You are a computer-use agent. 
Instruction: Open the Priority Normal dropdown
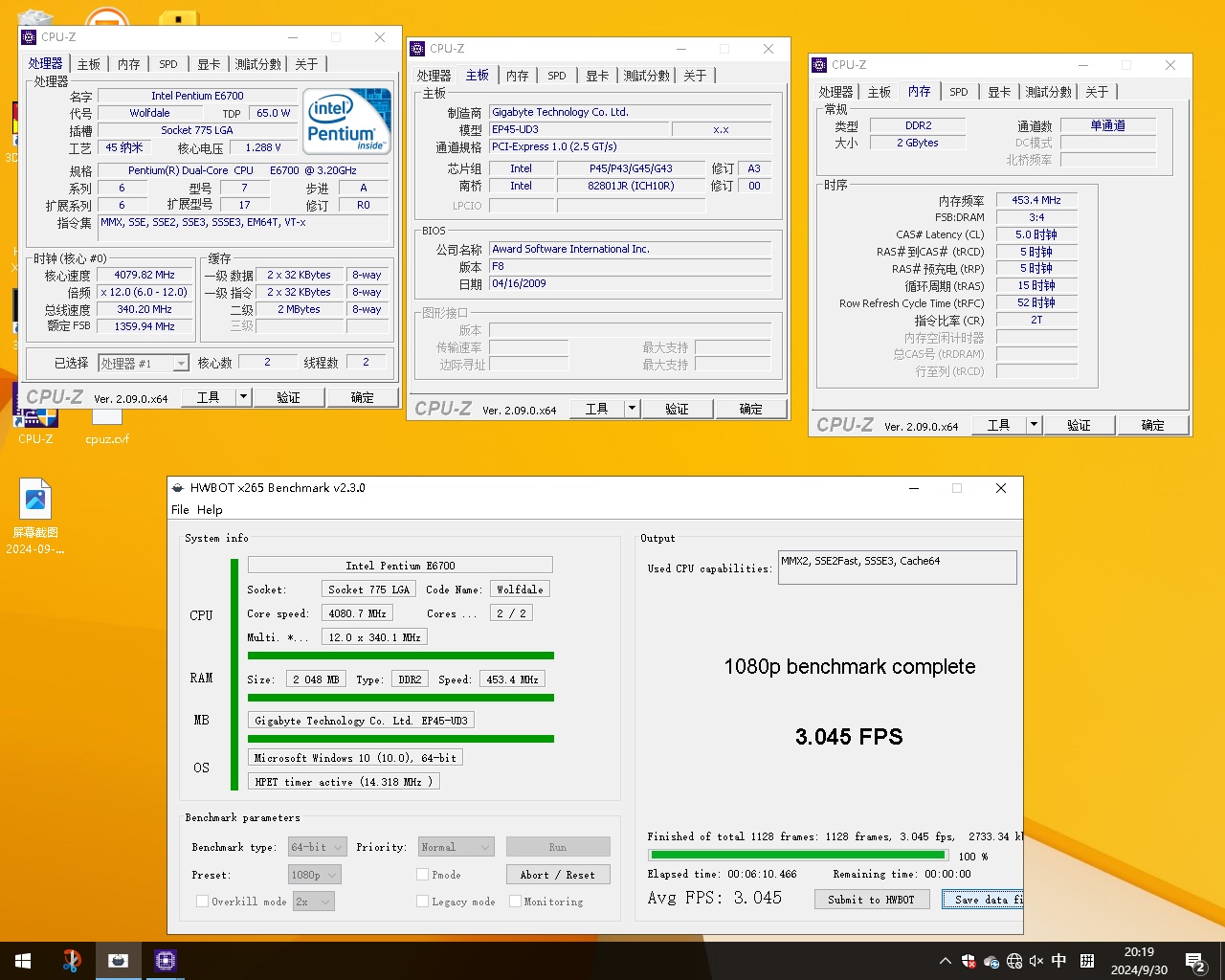tap(457, 847)
